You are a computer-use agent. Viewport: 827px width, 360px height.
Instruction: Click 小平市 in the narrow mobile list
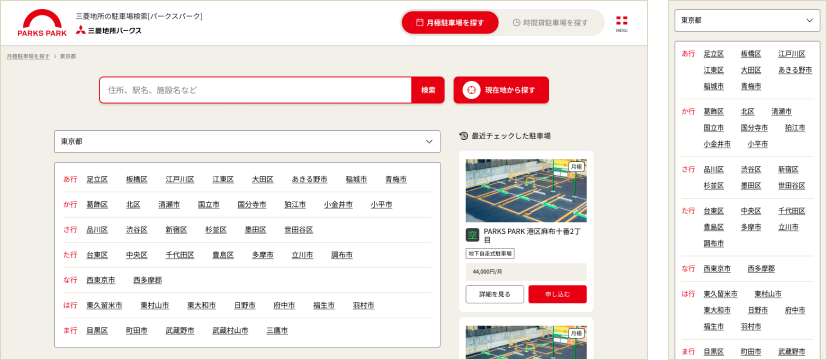coord(757,144)
